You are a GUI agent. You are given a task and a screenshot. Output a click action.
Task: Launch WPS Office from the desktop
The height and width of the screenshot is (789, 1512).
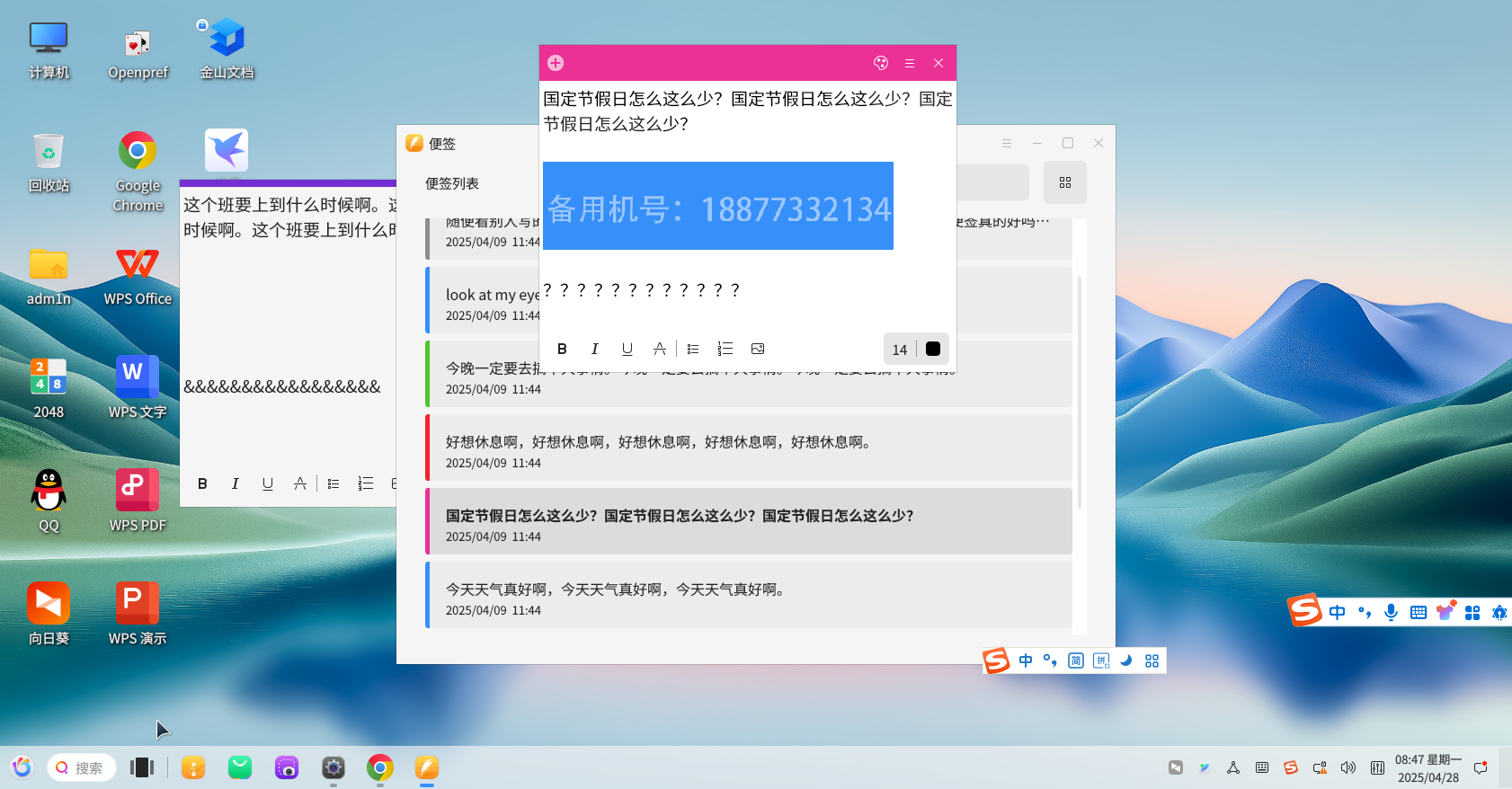[x=138, y=277]
